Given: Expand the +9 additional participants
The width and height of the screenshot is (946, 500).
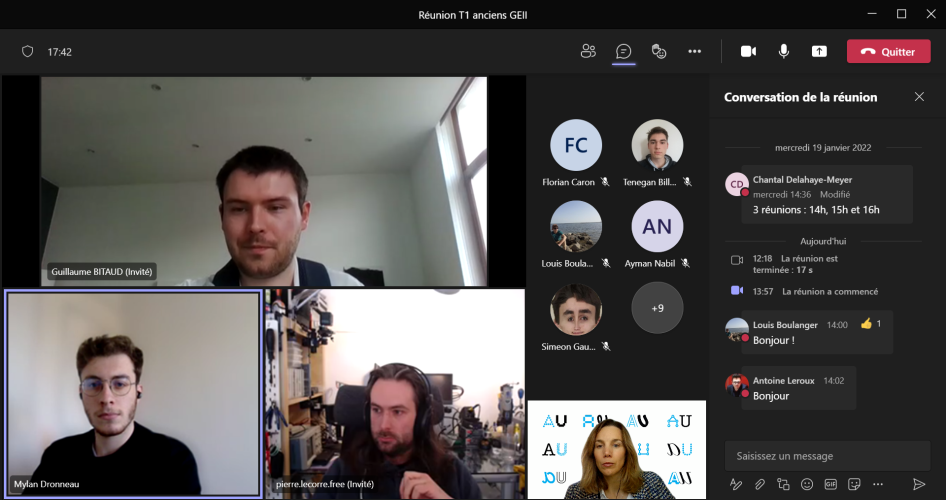Looking at the screenshot, I should point(657,308).
